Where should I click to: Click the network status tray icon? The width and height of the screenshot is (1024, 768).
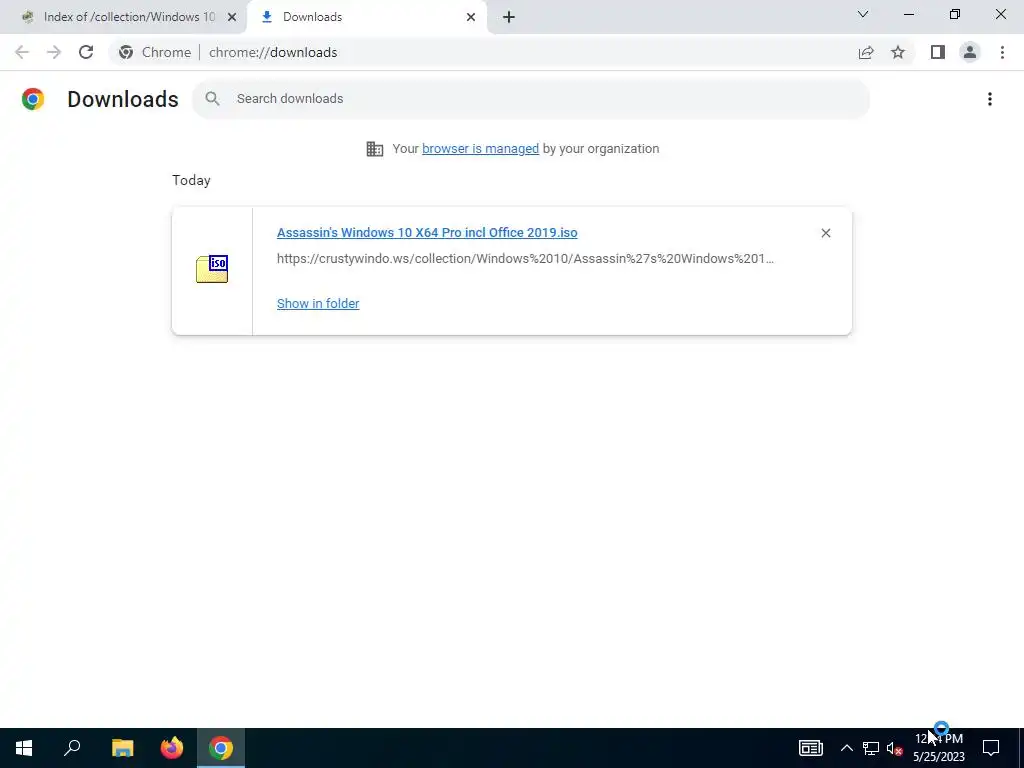[x=871, y=748]
